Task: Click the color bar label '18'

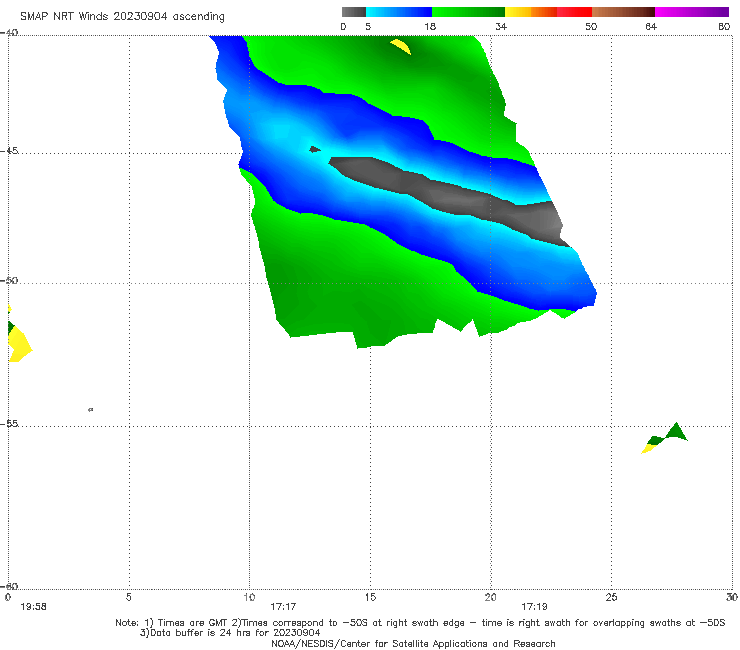Action: [429, 27]
